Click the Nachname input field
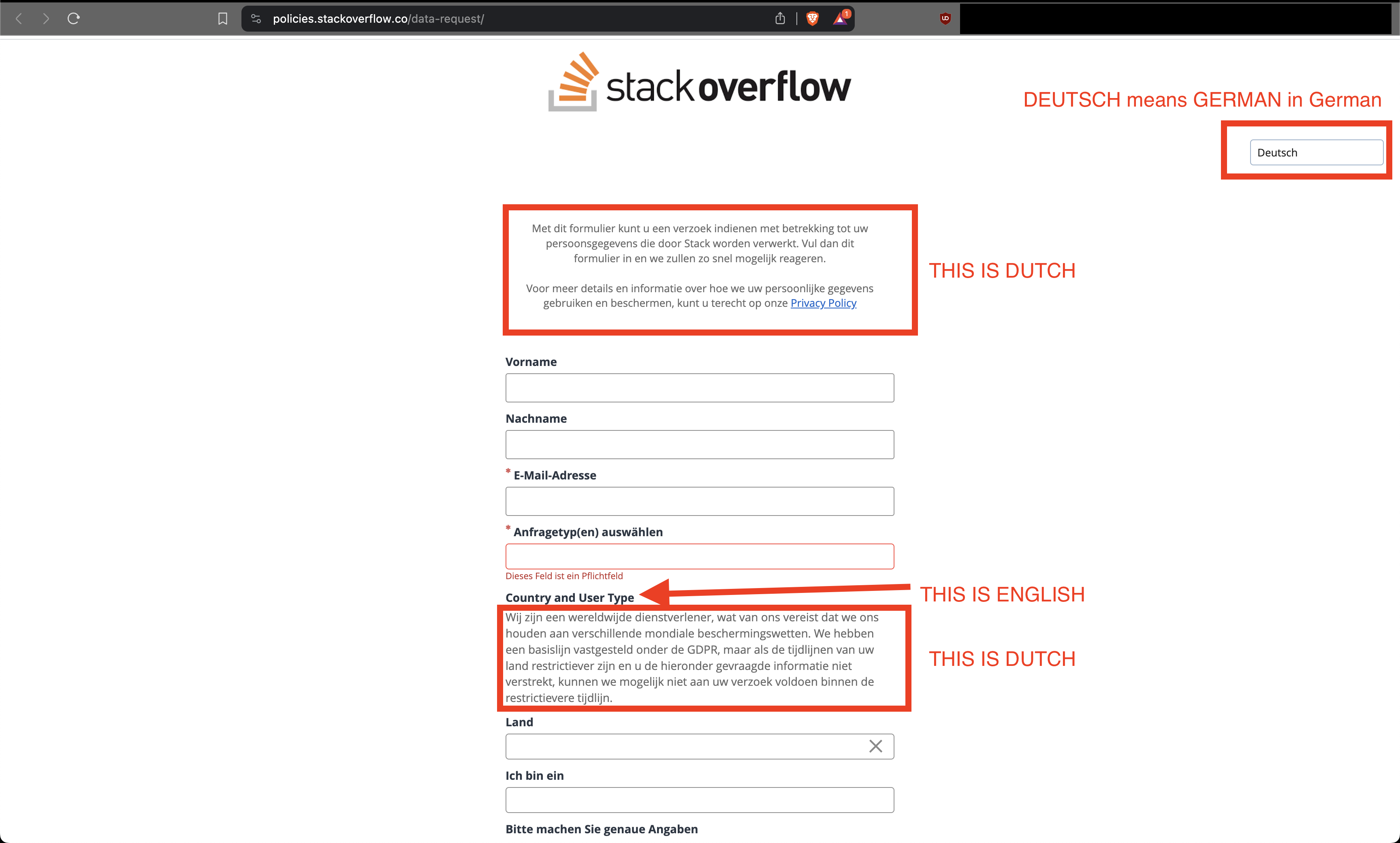This screenshot has width=1400, height=843. (x=699, y=444)
